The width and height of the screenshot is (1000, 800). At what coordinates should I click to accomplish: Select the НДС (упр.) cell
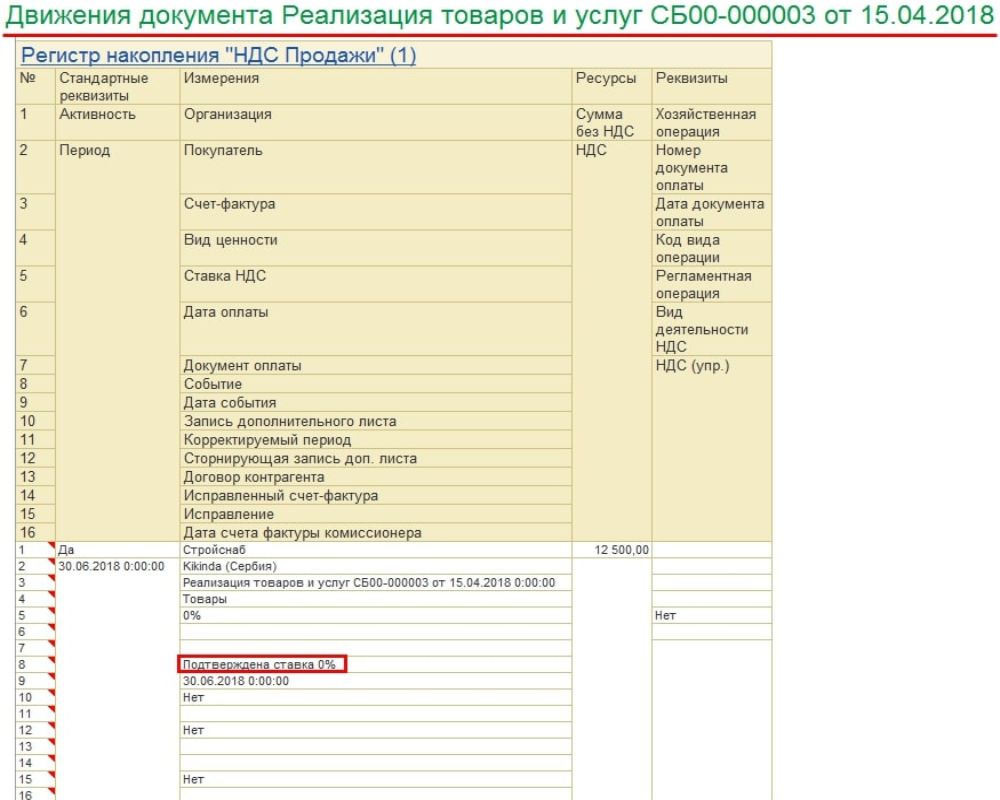coord(712,448)
